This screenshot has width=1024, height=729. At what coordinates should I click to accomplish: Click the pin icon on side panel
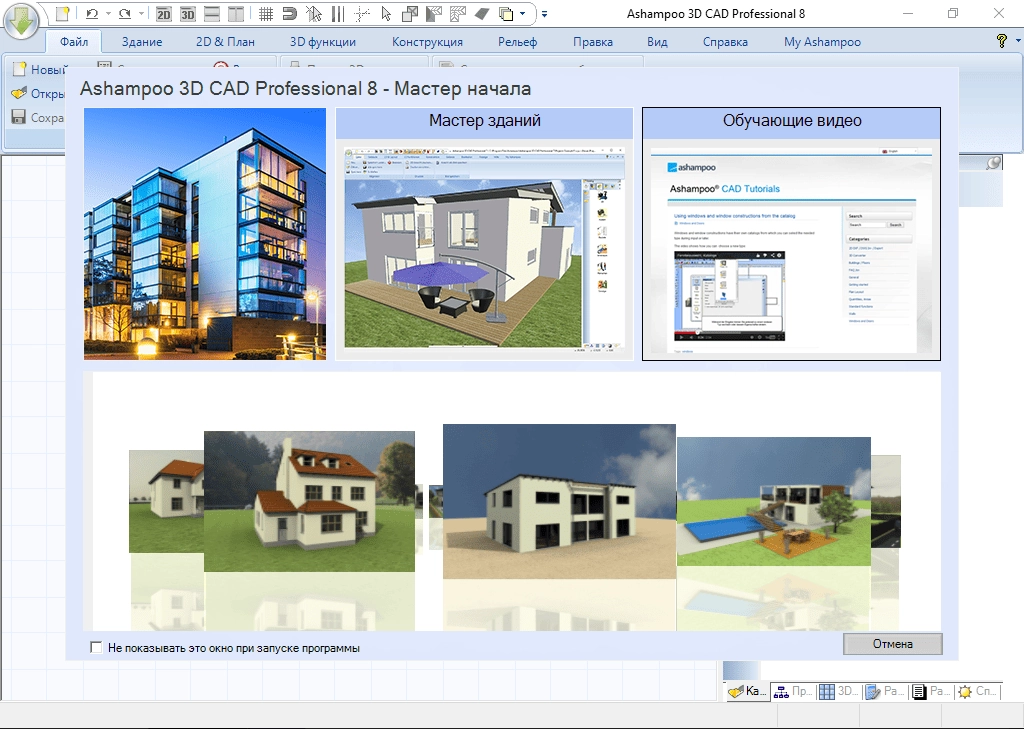pyautogui.click(x=993, y=163)
